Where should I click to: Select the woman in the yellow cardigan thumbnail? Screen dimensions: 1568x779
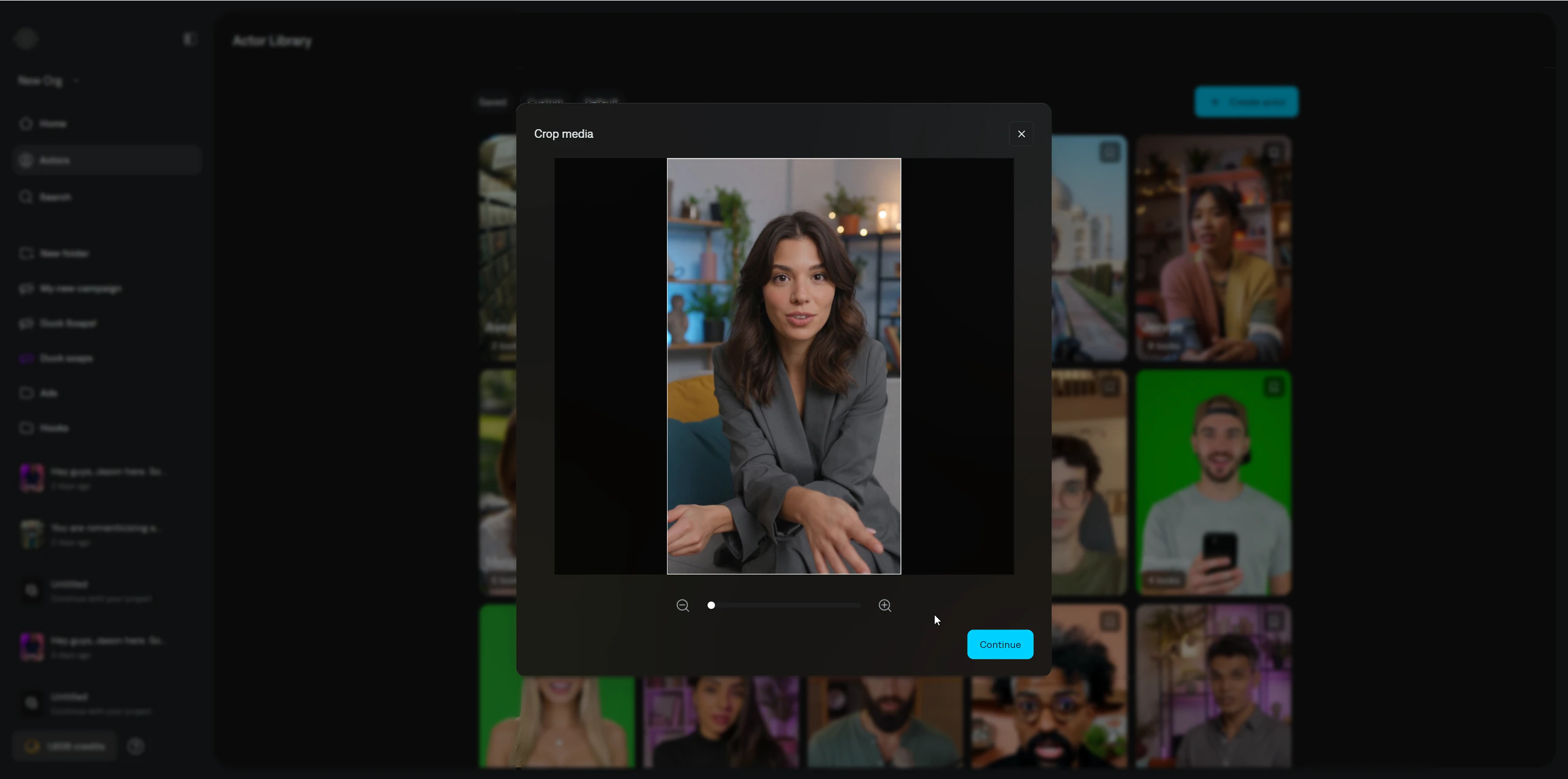pos(1213,249)
